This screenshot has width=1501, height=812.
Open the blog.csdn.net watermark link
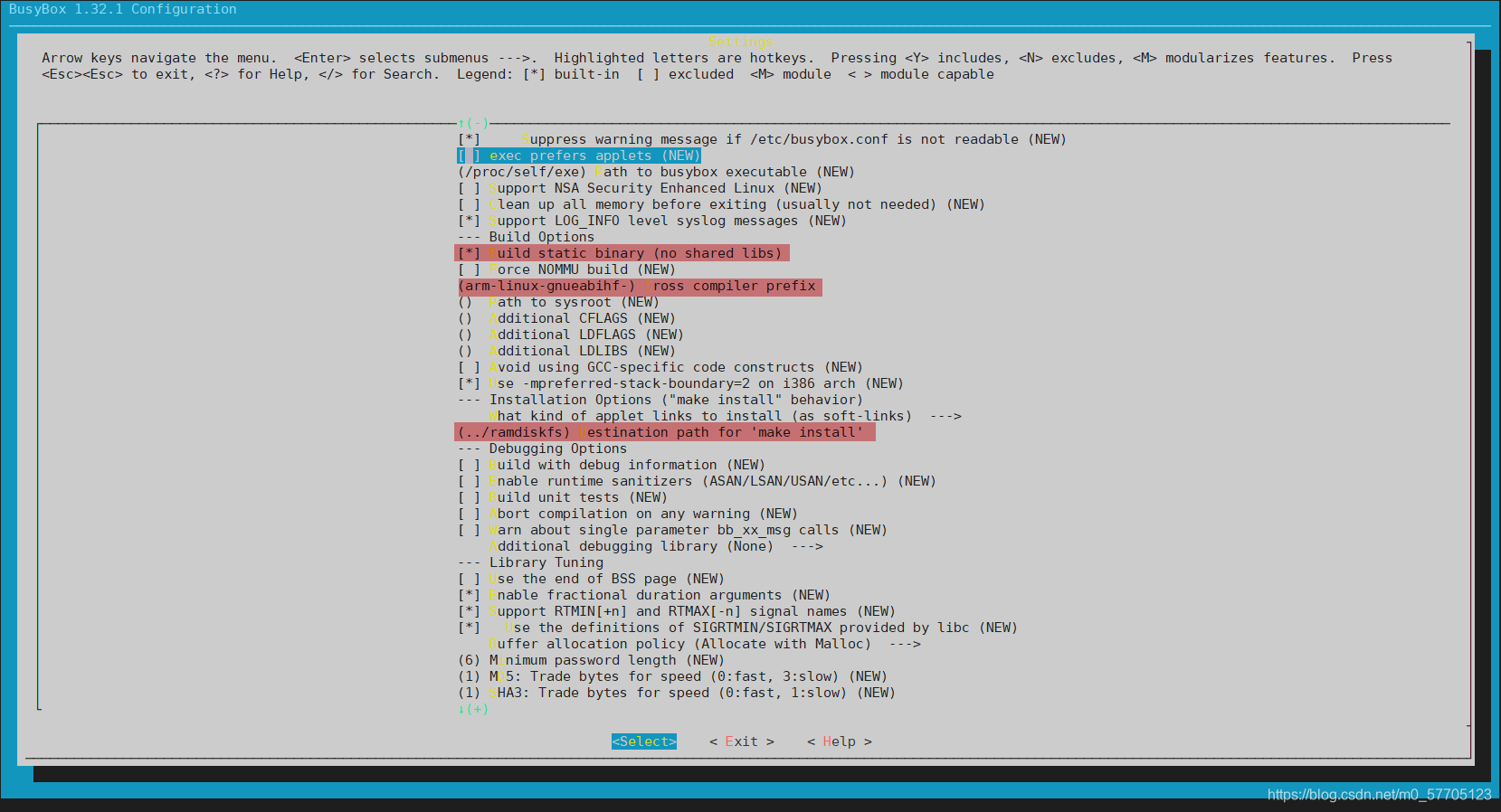(1380, 795)
